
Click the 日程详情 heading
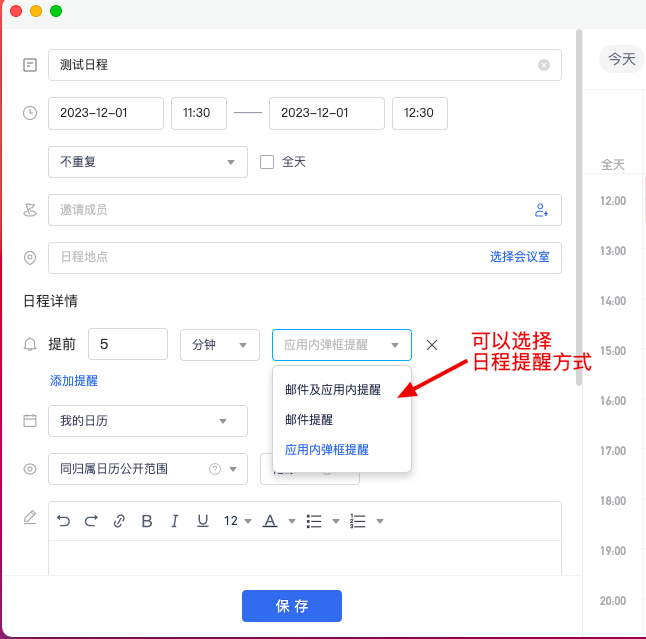coord(50,301)
